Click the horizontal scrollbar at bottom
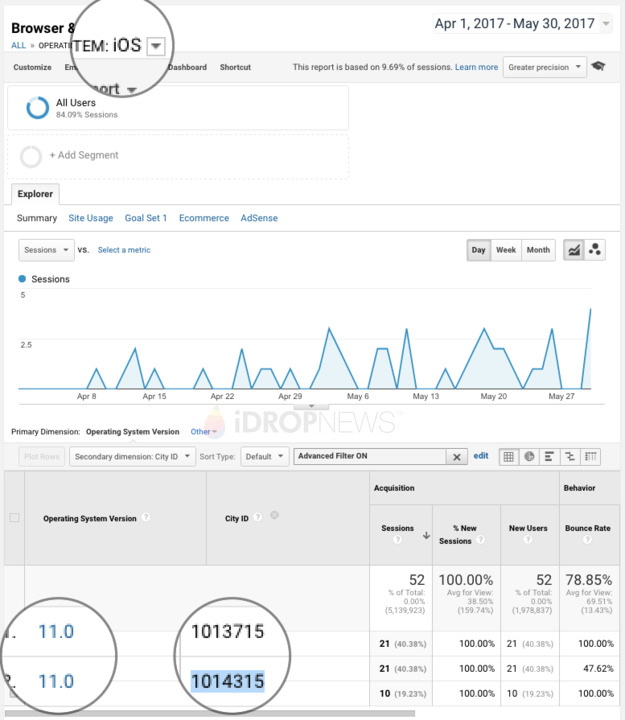The width and height of the screenshot is (625, 720). pyautogui.click(x=210, y=714)
